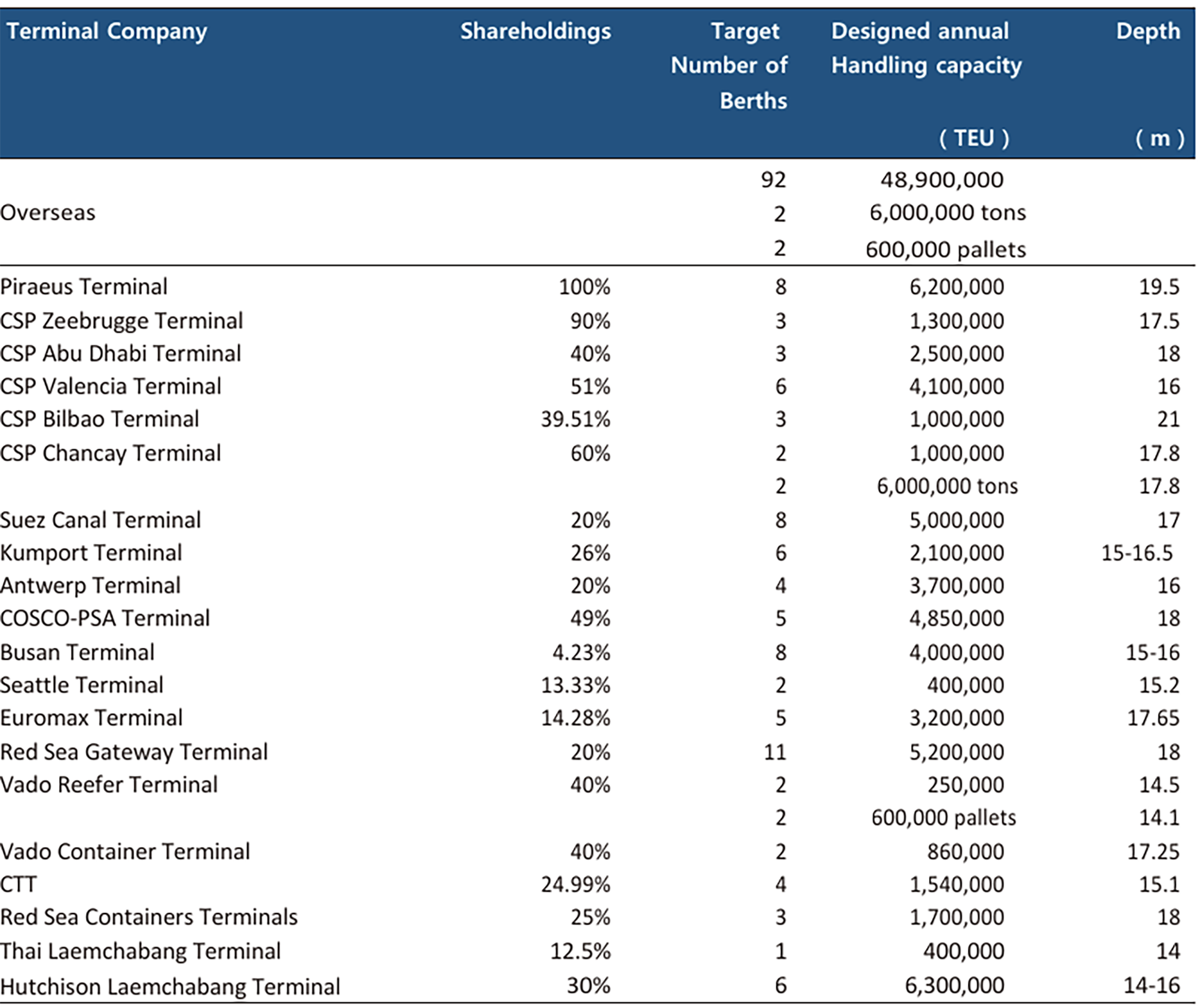Click Hutchison Laemchabang's 6,300,000 capacity cell

click(954, 985)
